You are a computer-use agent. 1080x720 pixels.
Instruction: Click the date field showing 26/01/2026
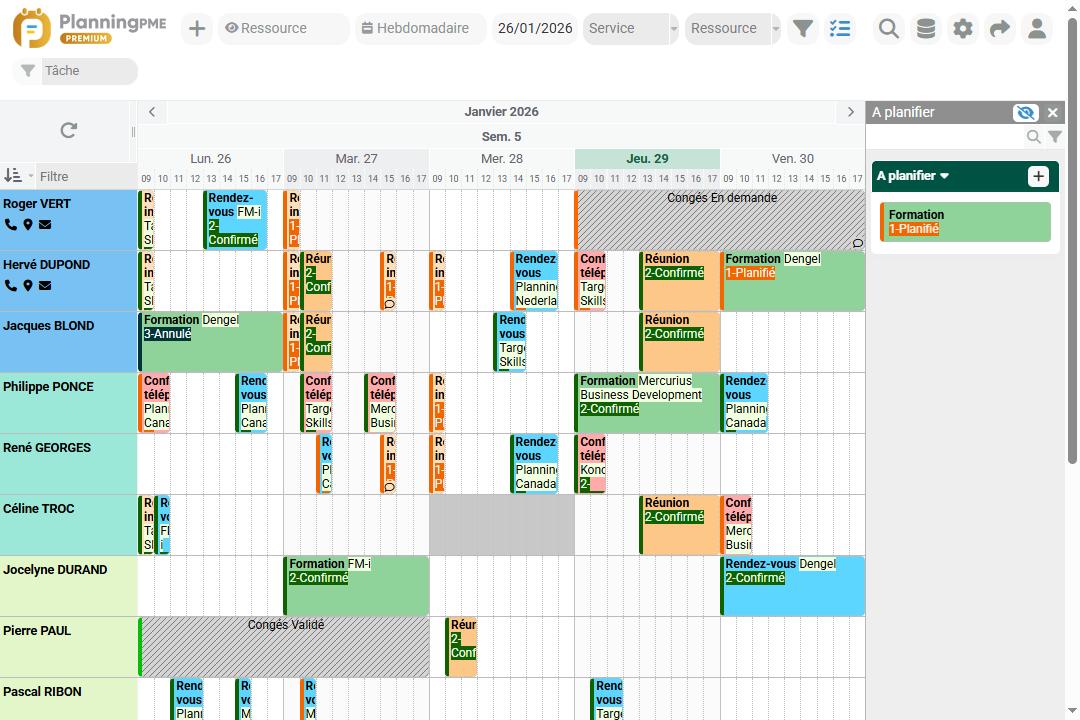tap(535, 28)
